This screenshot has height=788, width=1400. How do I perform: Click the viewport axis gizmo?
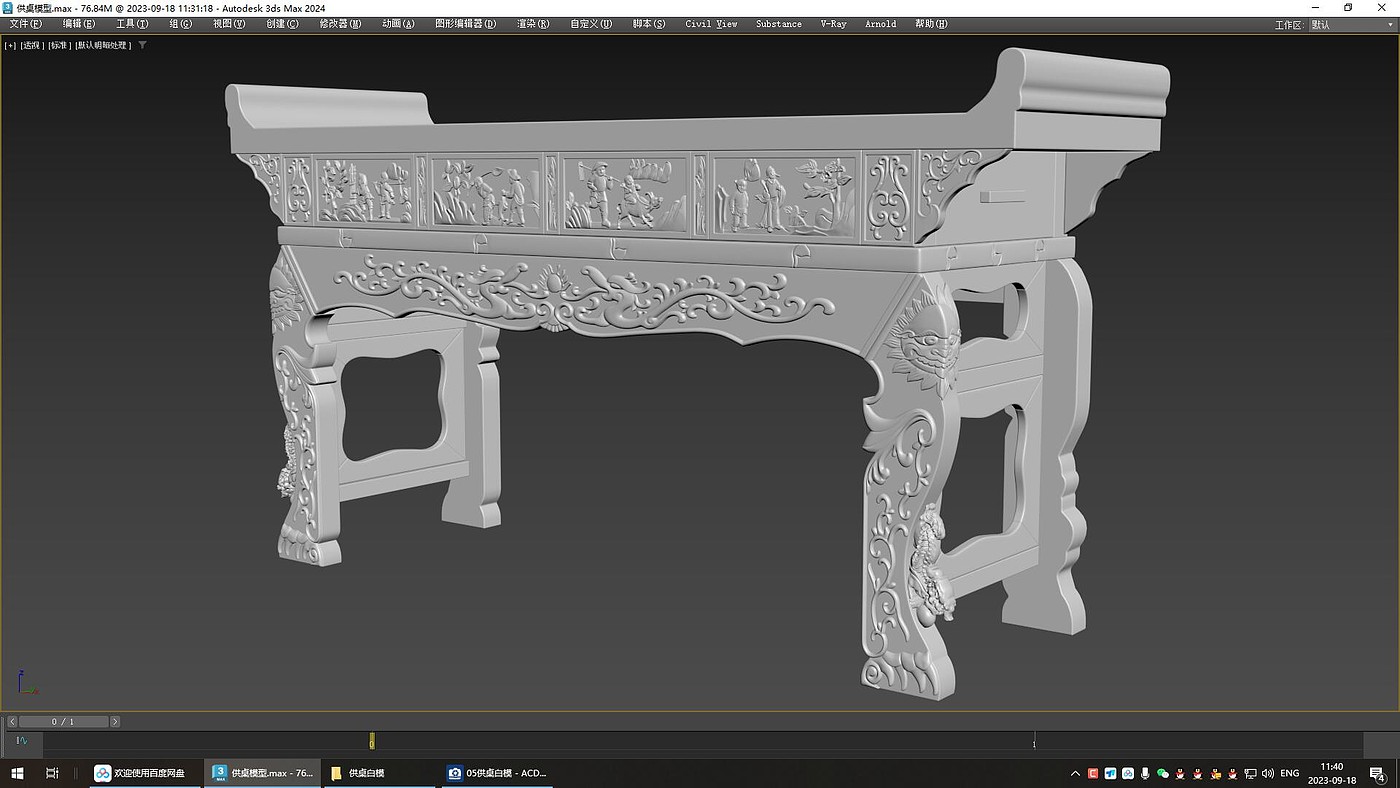click(27, 684)
